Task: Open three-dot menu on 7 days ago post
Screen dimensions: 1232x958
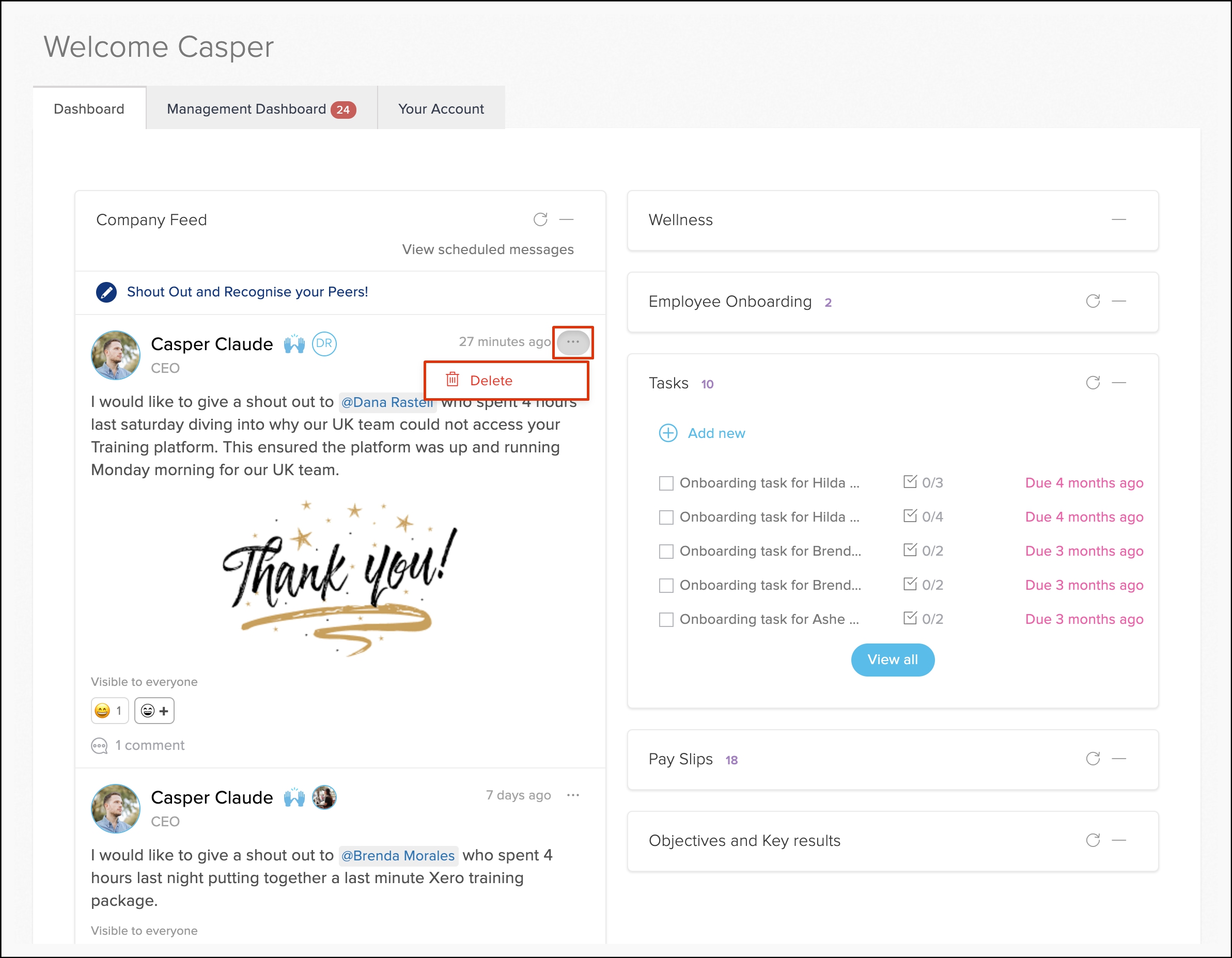Action: 572,795
